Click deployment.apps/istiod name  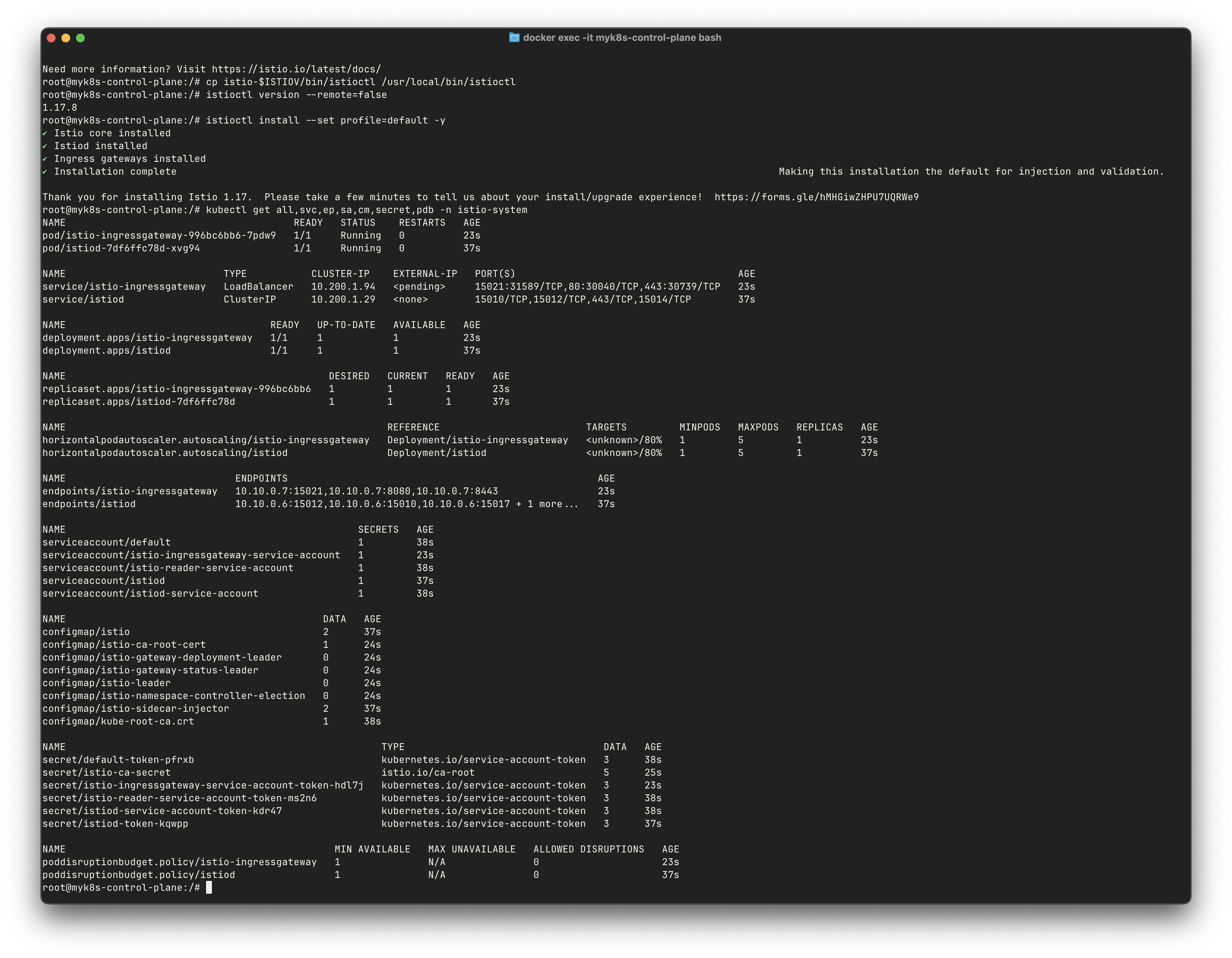click(107, 350)
